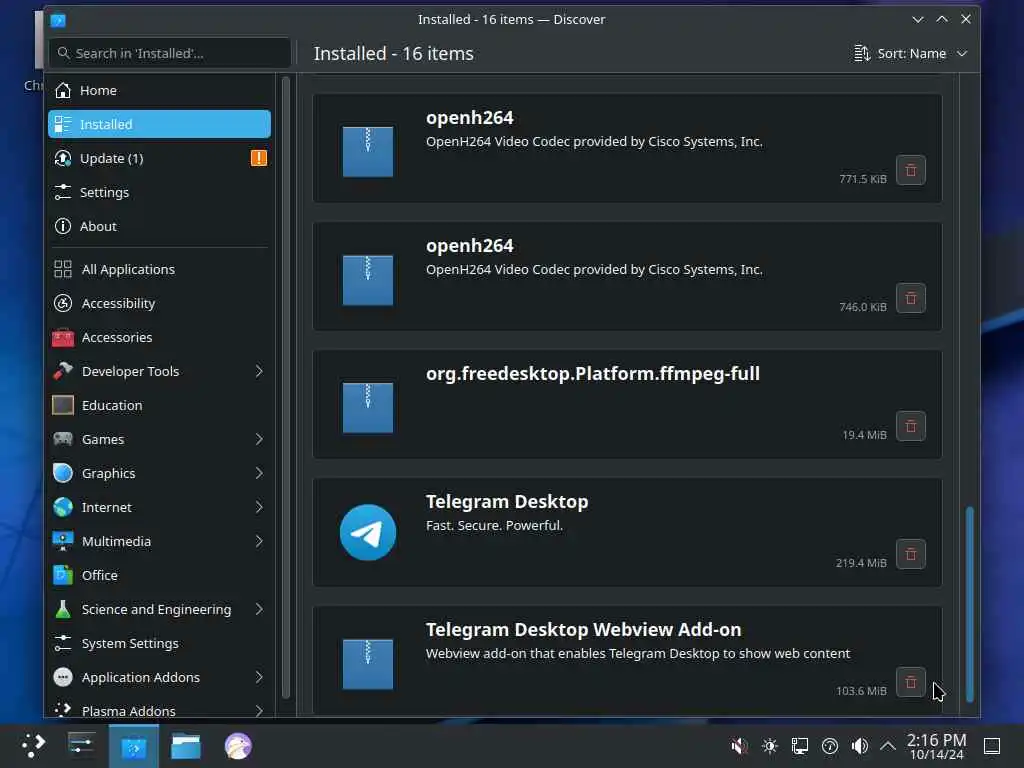
Task: Click the Telegram paper-plane app icon
Action: 368,532
